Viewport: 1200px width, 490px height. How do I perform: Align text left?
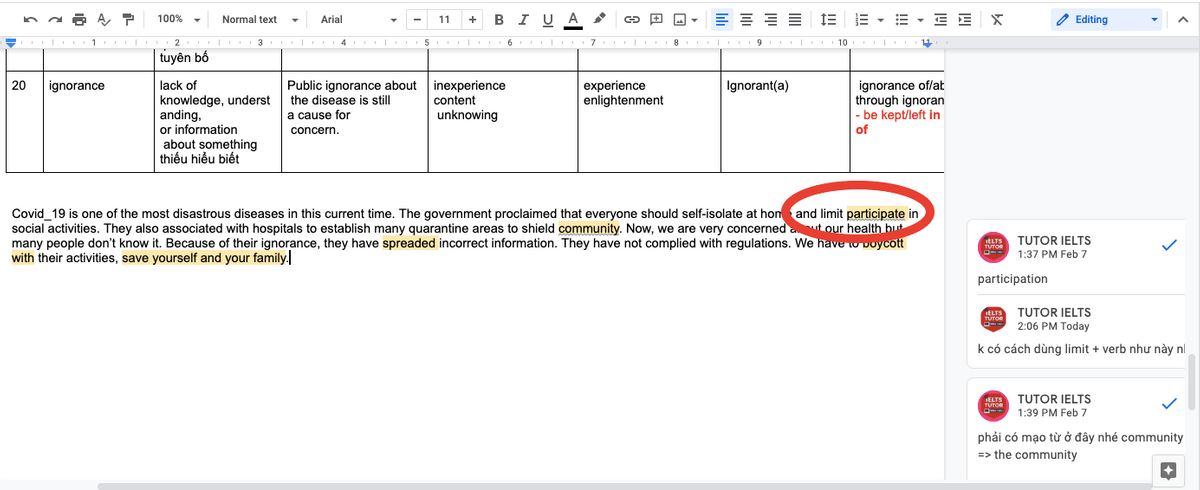(x=722, y=19)
